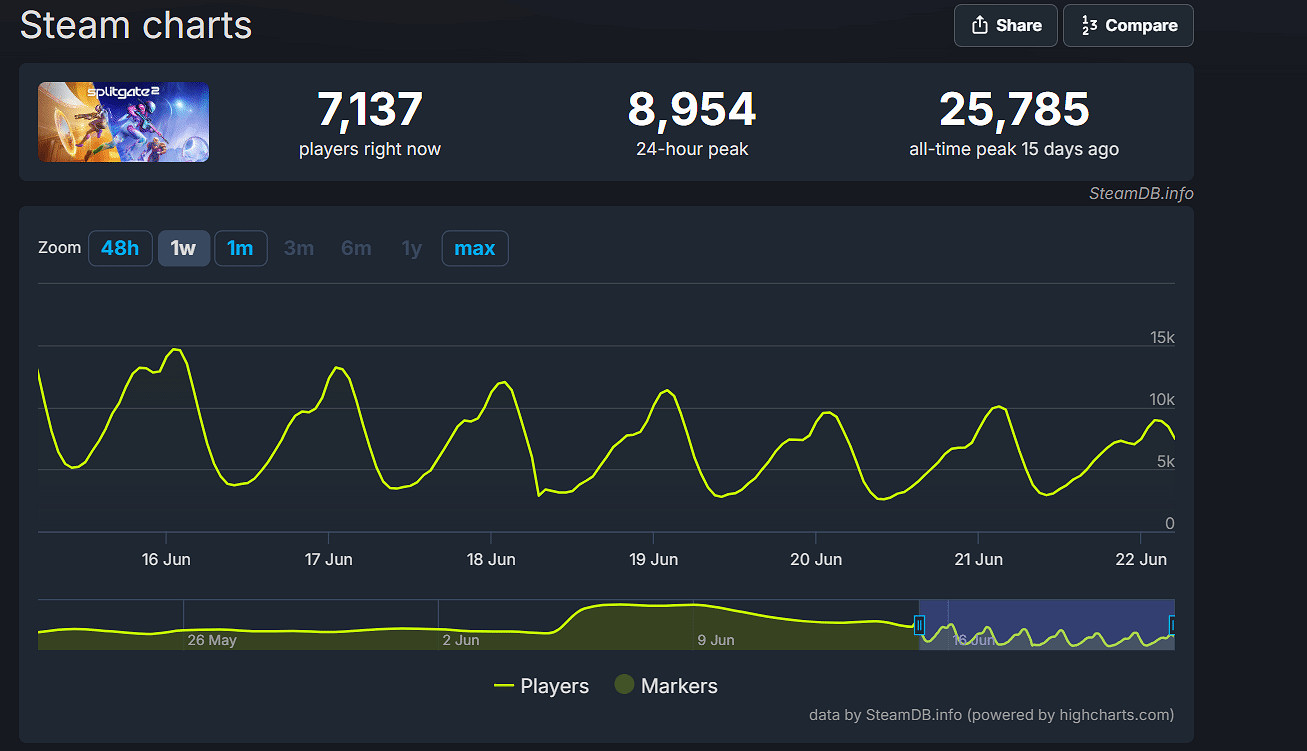Switch chart zoom to 1m
Screen dimensions: 1307x751
point(240,248)
